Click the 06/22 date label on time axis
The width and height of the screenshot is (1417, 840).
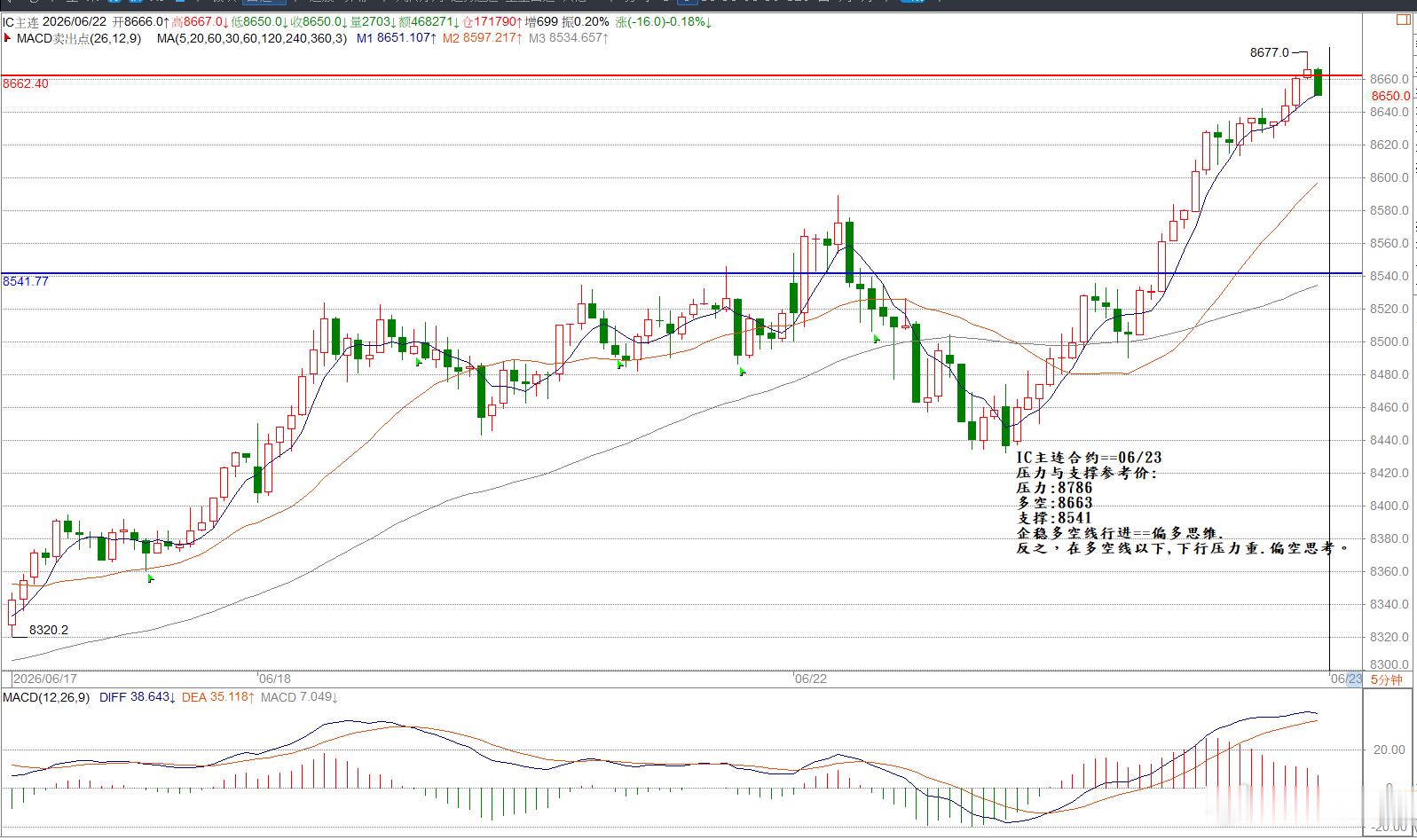coord(810,679)
